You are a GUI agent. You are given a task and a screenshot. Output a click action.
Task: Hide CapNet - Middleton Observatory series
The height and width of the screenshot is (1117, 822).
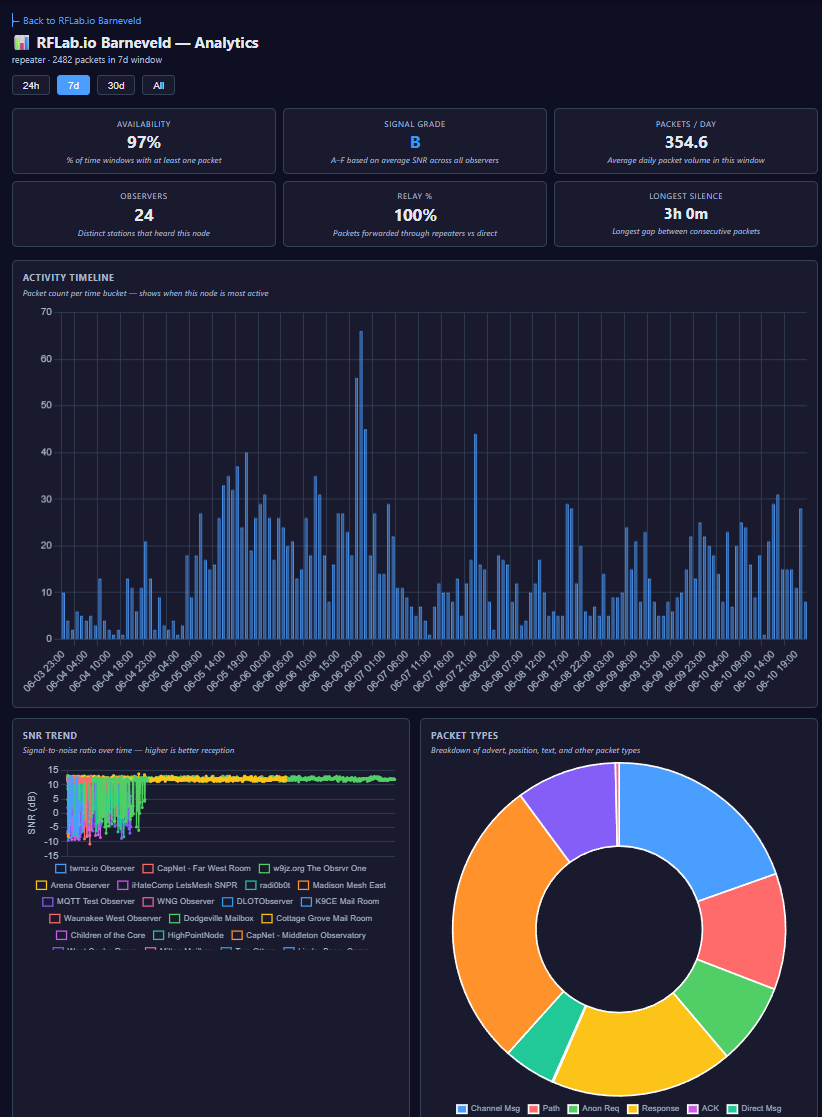pyautogui.click(x=299, y=935)
